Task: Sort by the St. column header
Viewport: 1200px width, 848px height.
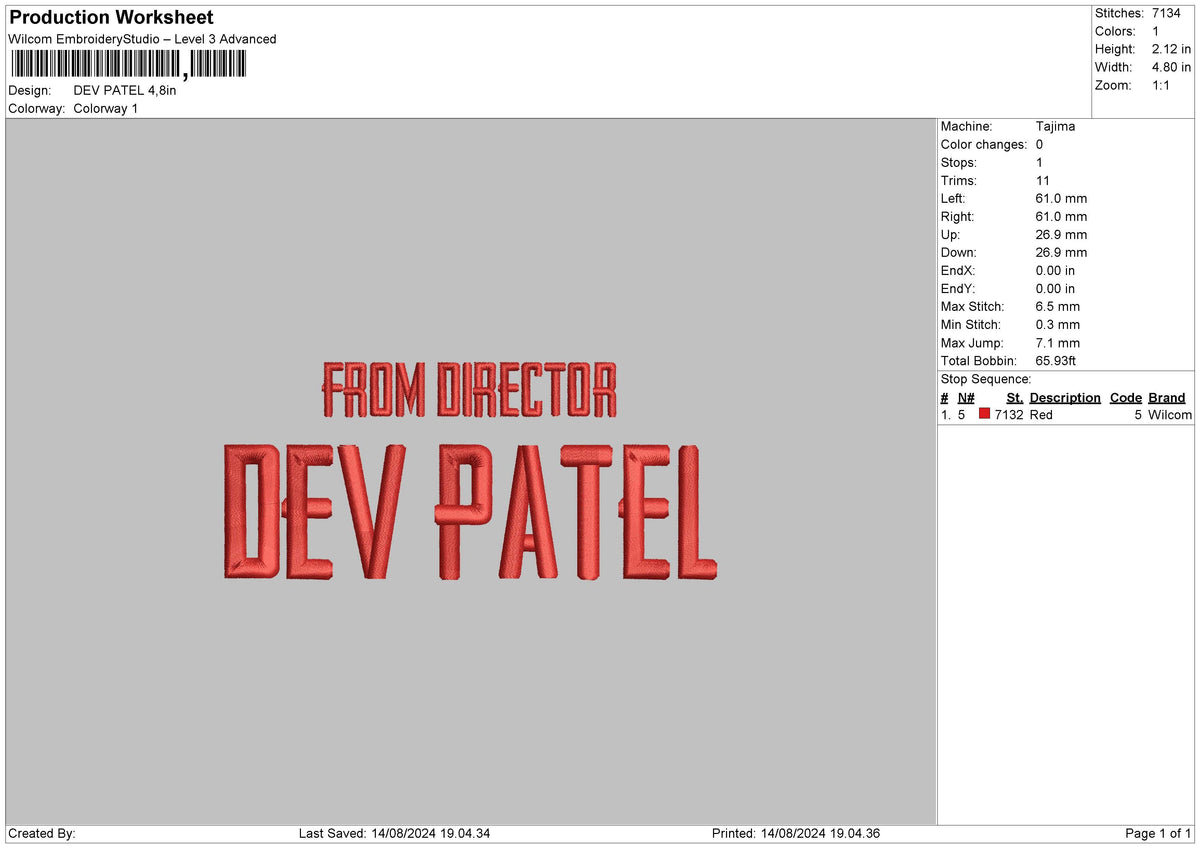Action: (x=1014, y=397)
